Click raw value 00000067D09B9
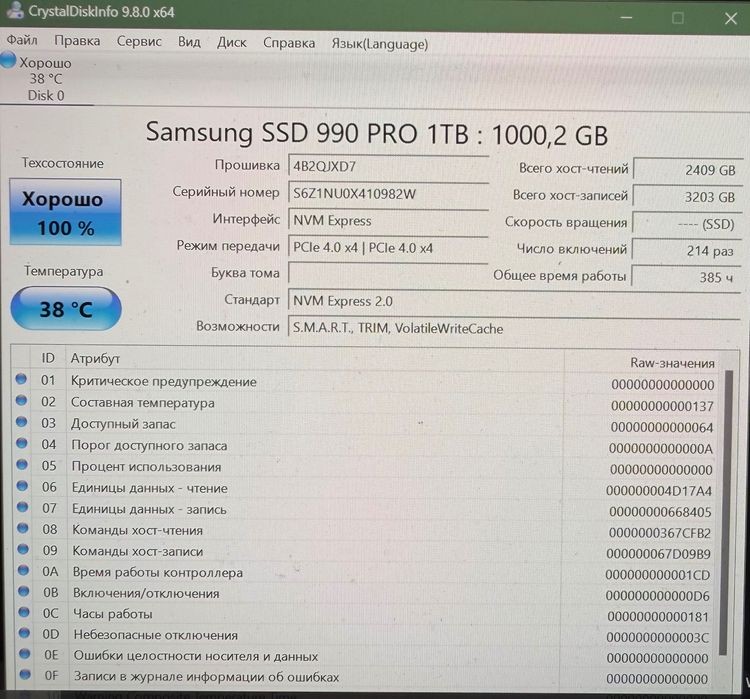The image size is (750, 699). 658,554
